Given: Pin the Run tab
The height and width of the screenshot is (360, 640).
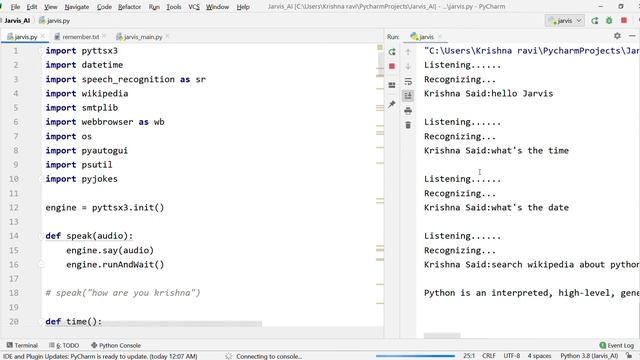Looking at the screenshot, I should coord(392,104).
